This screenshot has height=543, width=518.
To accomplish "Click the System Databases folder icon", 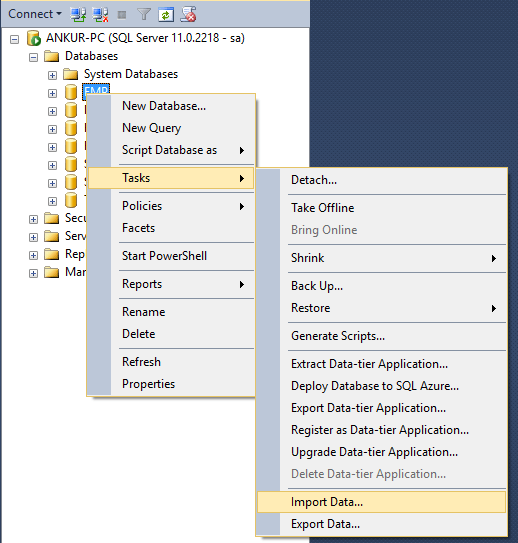I will pyautogui.click(x=71, y=74).
